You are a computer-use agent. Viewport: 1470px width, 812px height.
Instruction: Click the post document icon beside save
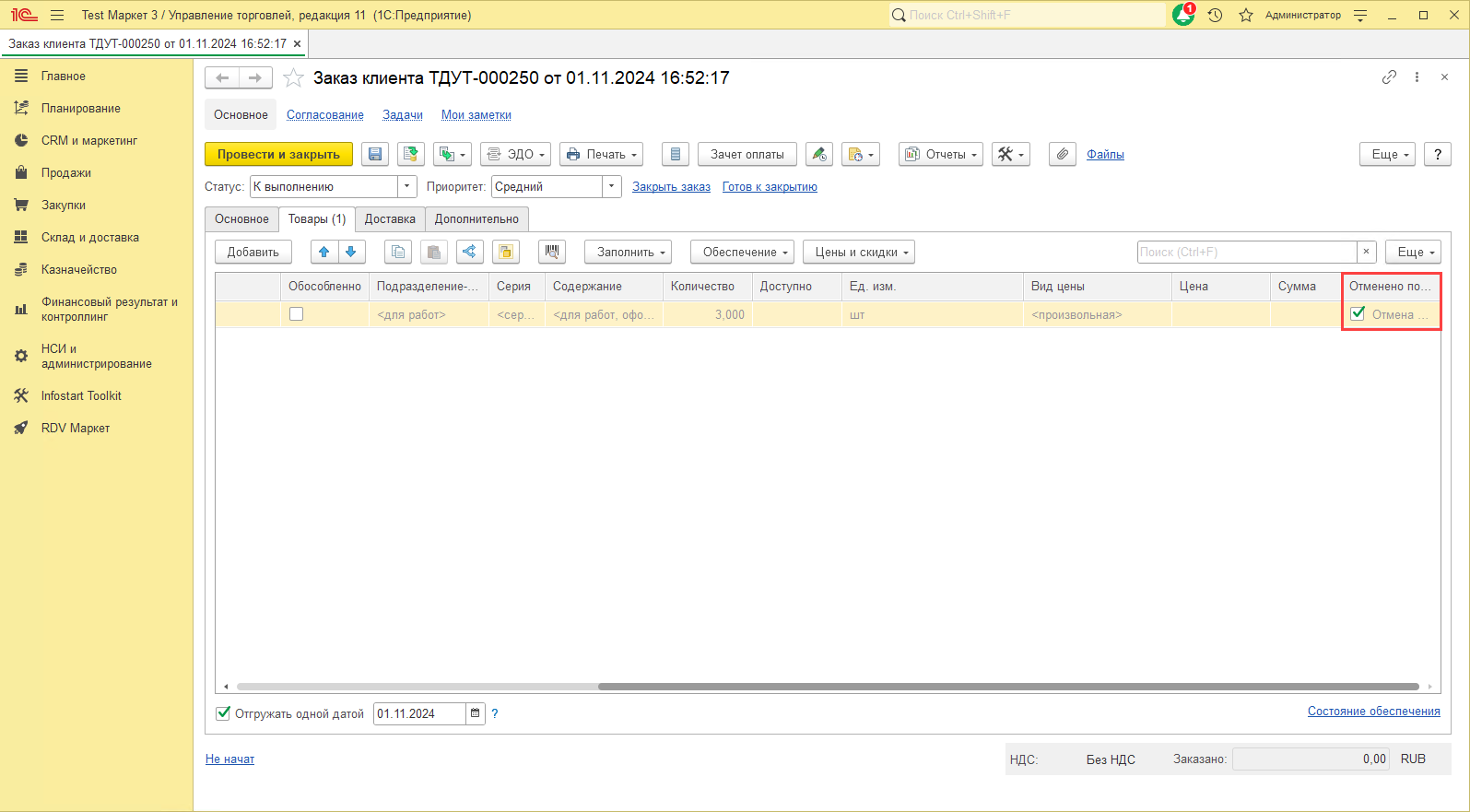point(411,155)
